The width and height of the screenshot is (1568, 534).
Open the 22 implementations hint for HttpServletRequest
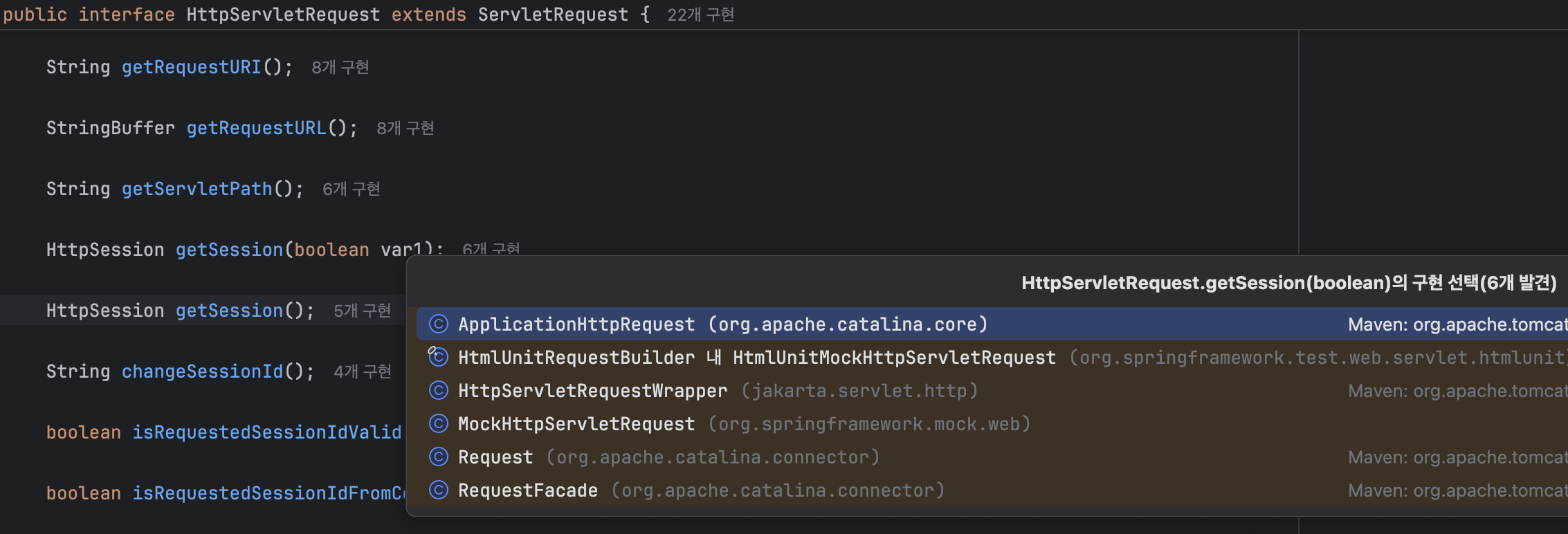700,15
